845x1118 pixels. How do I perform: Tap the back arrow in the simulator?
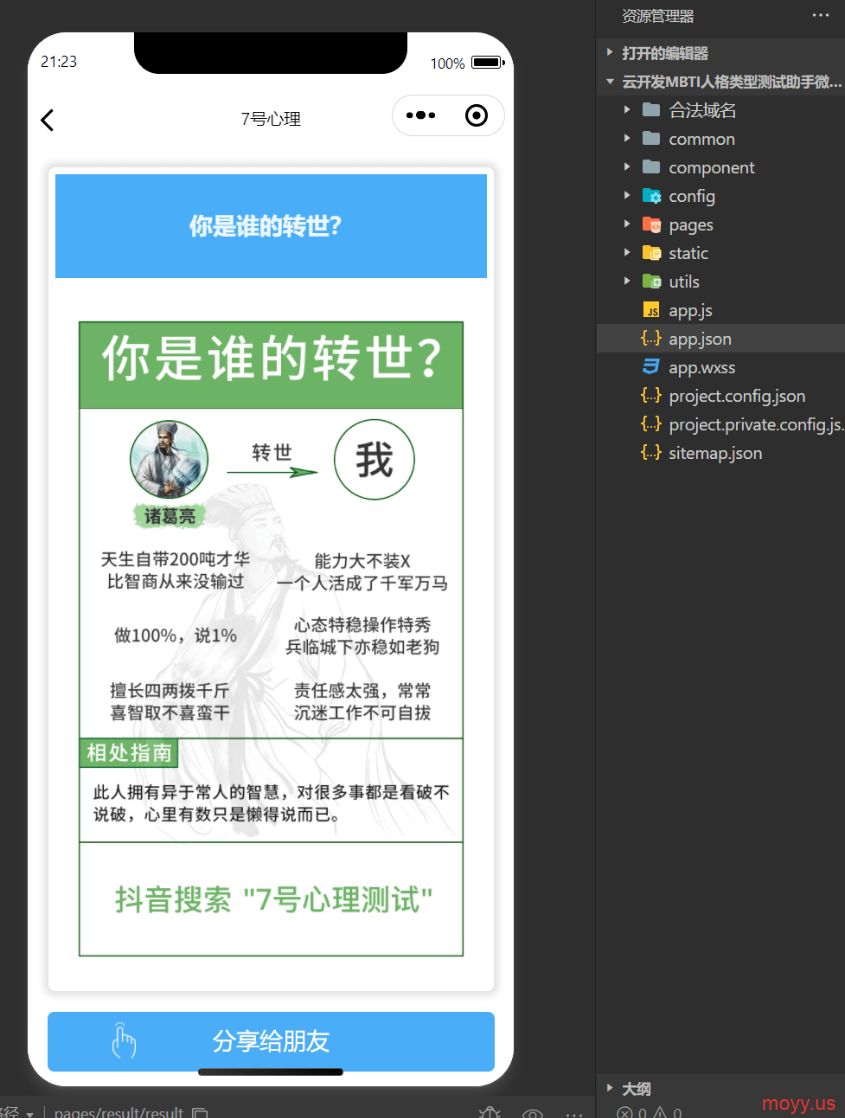47,120
